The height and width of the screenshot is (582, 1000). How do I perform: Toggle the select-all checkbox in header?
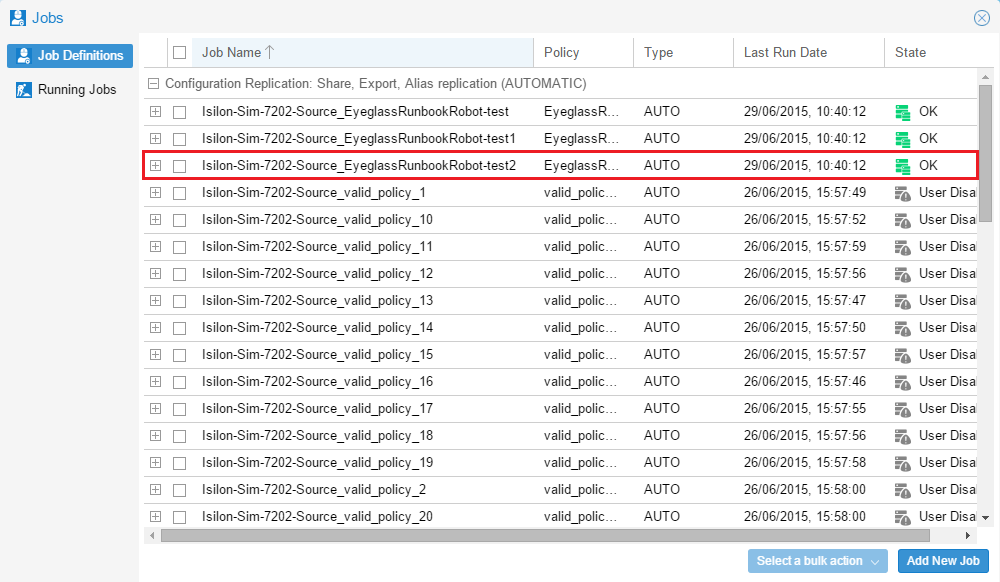click(x=180, y=52)
